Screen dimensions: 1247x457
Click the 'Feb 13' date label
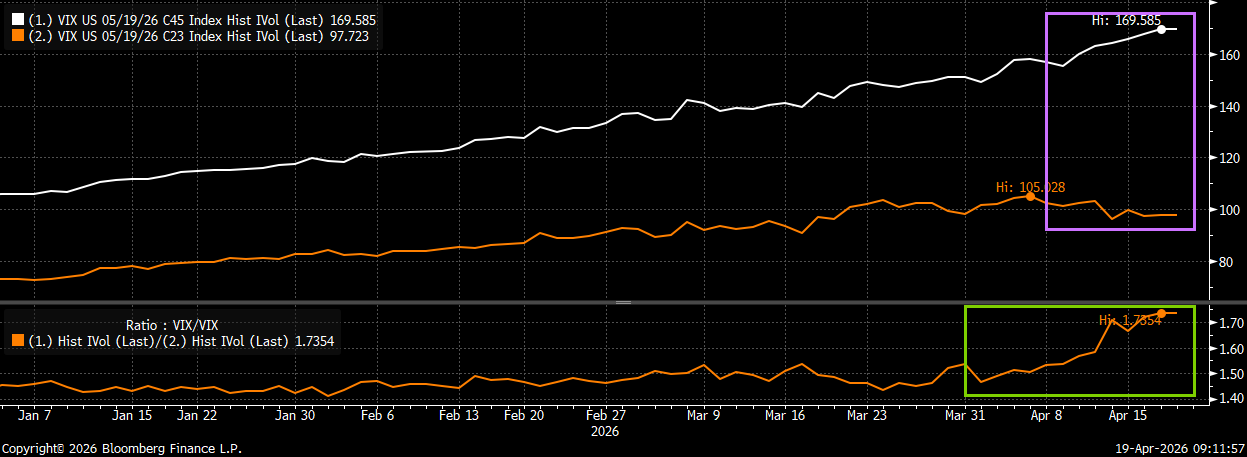click(x=459, y=415)
